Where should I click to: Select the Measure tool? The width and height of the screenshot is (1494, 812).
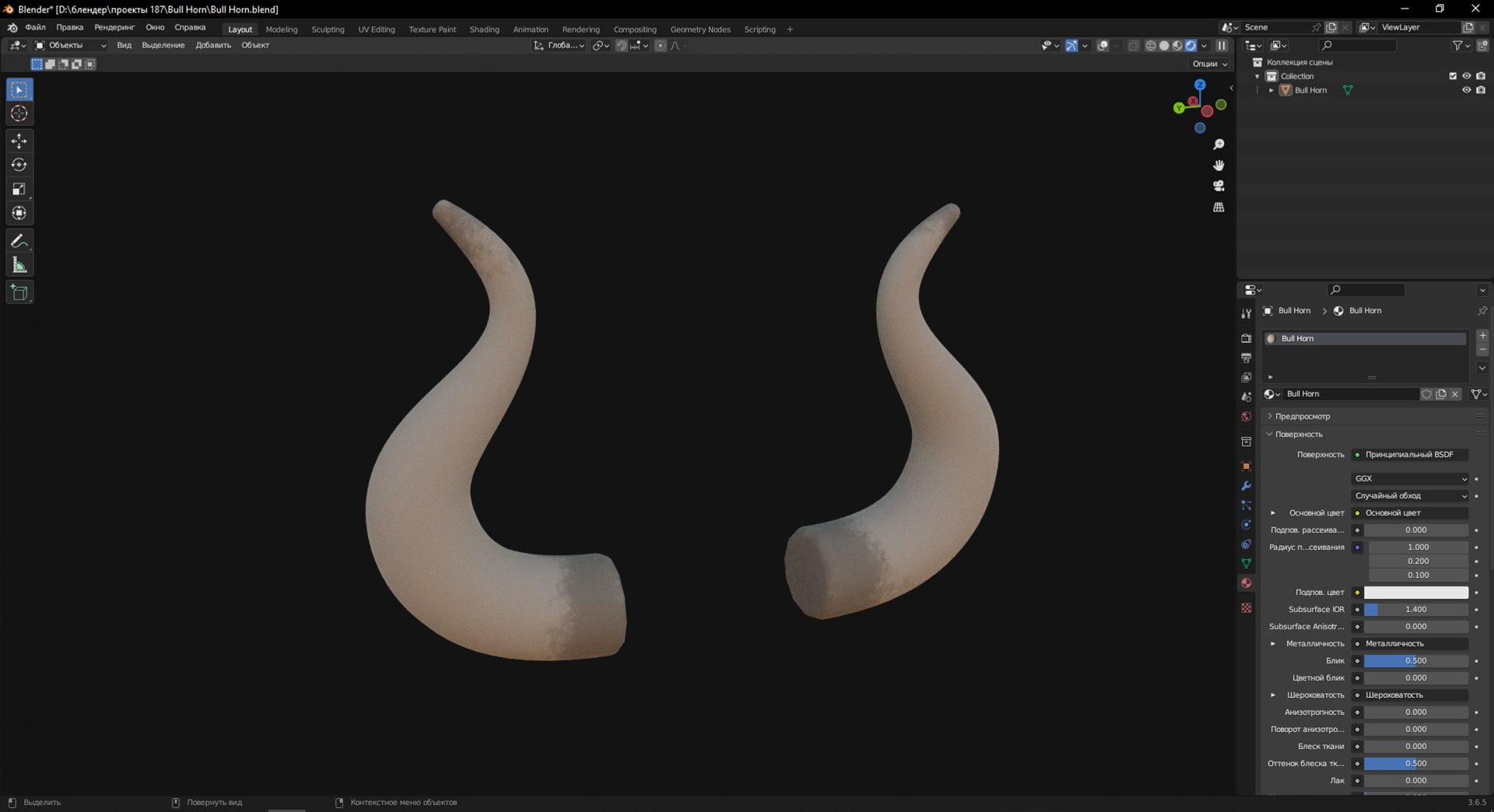click(19, 265)
